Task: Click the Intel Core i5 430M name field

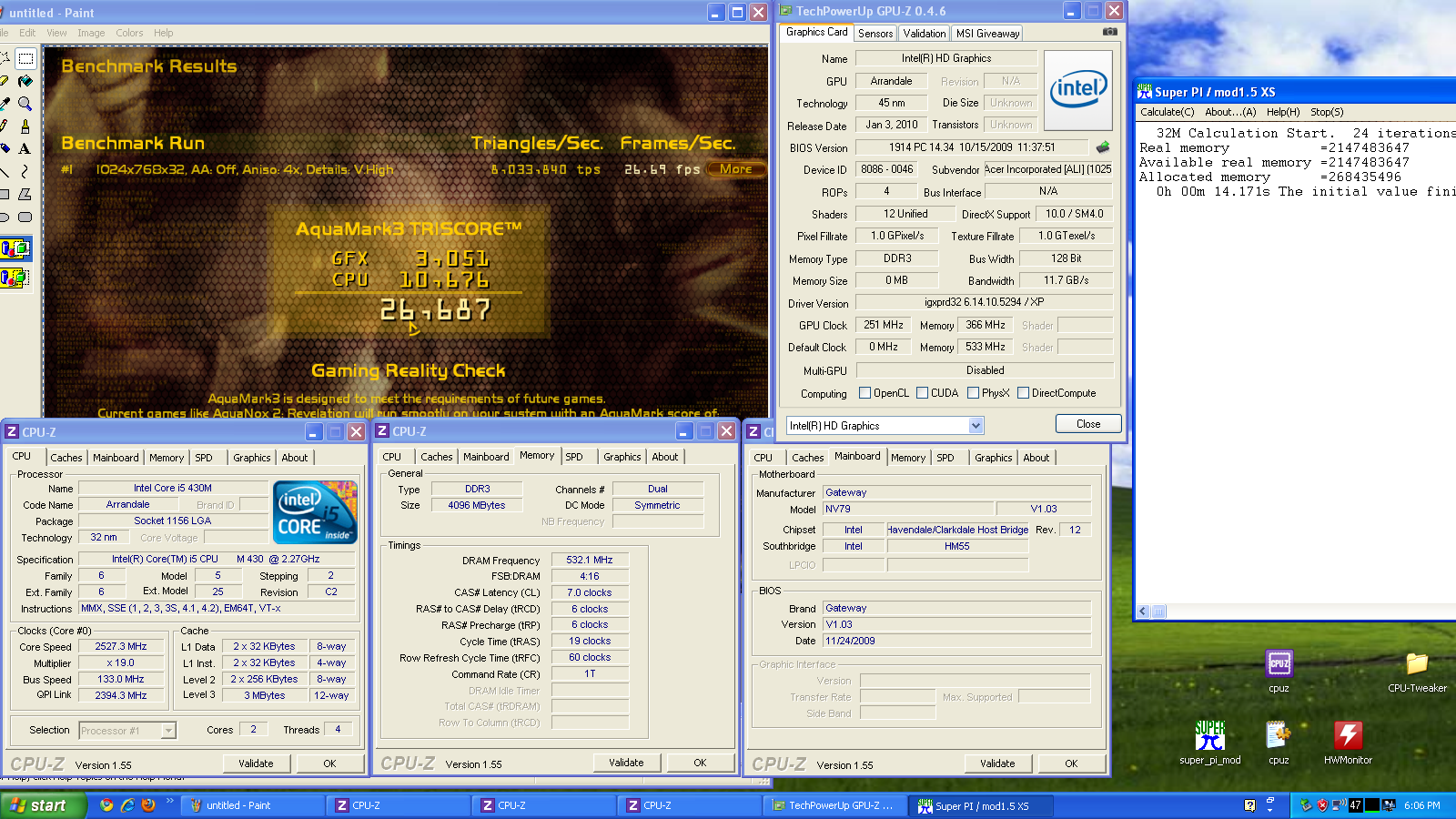Action: pos(172,488)
